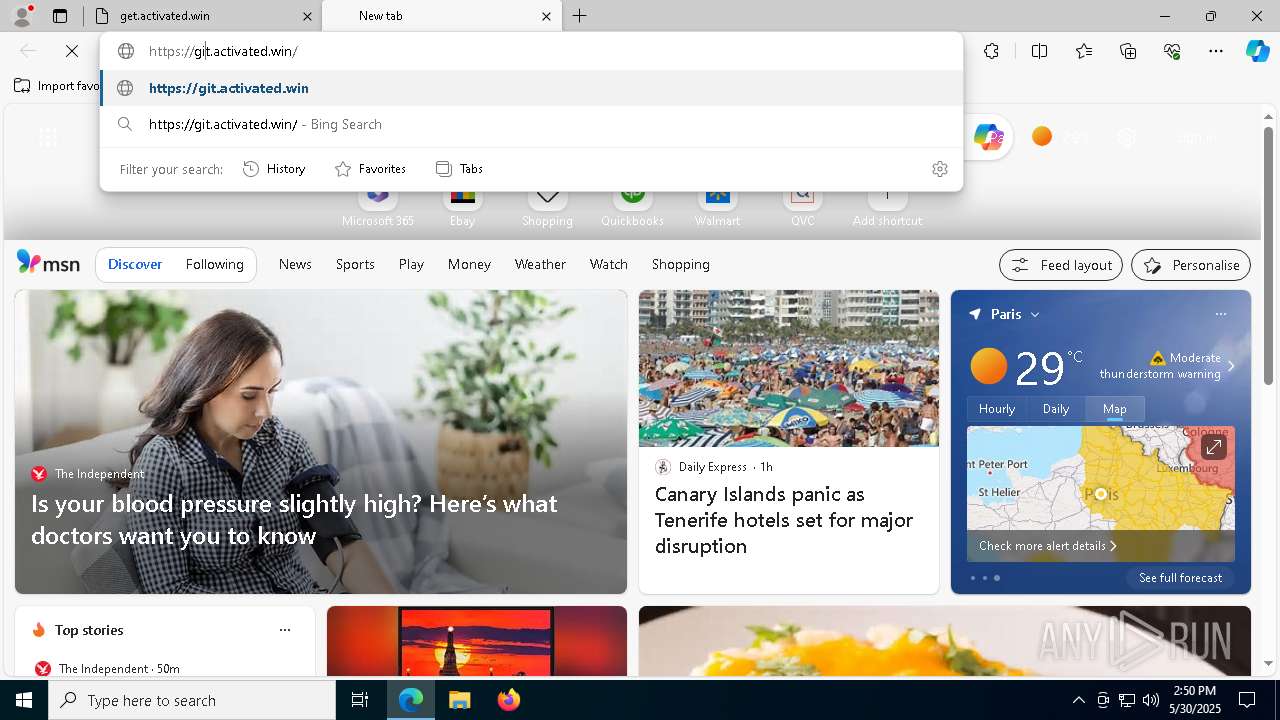Open Check more alert details
The width and height of the screenshot is (1280, 720).
(x=1047, y=546)
